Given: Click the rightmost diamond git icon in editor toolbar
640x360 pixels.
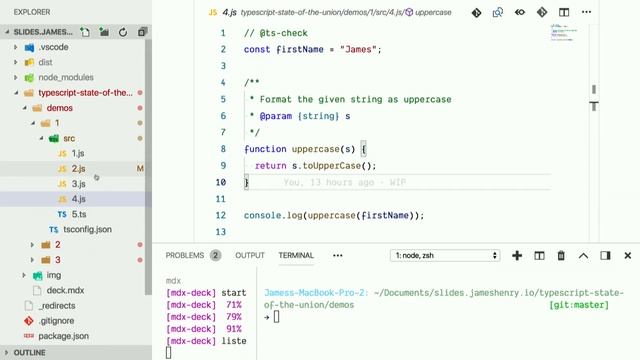Looking at the screenshot, I should coord(542,12).
